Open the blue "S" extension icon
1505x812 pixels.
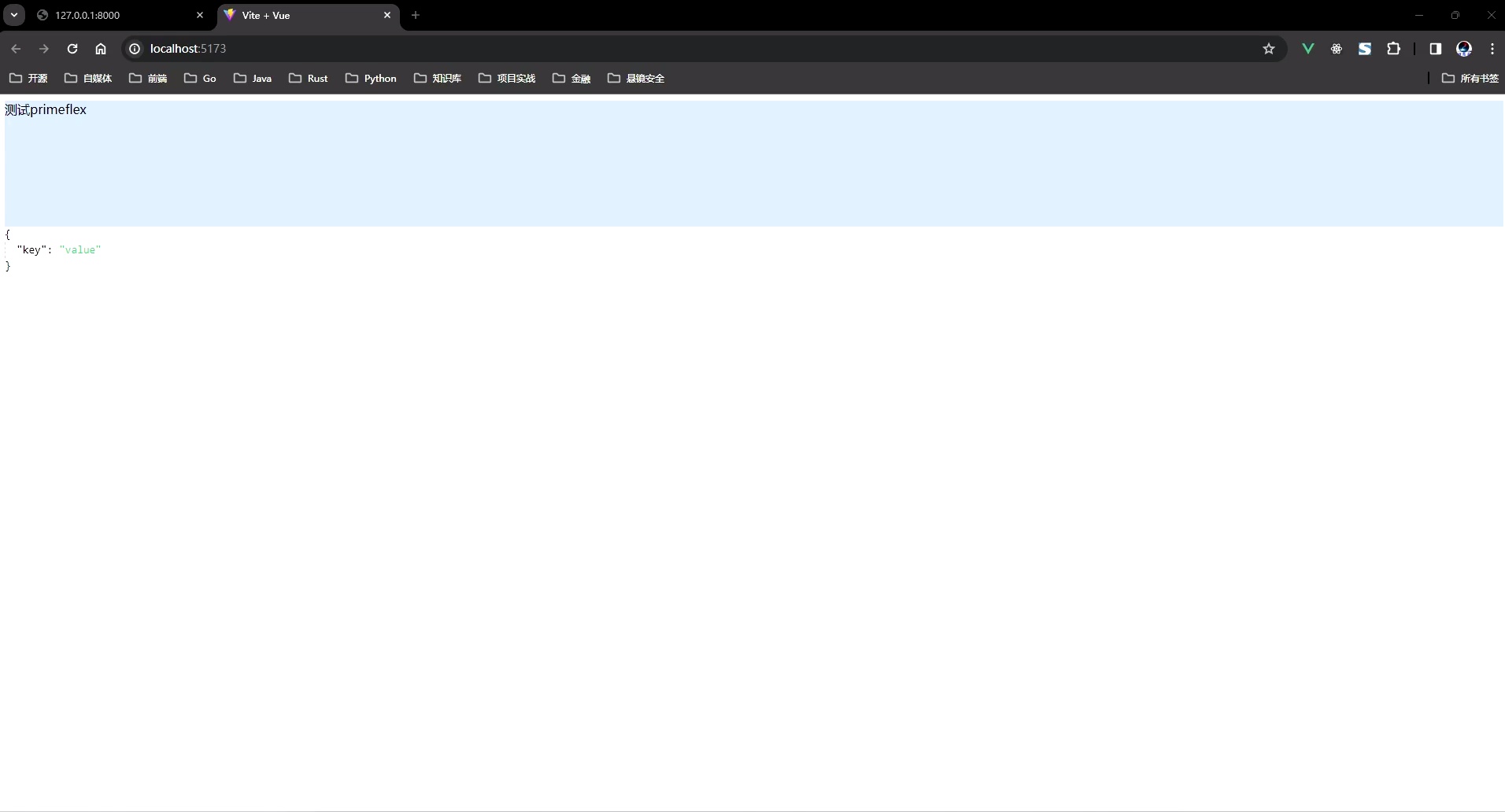1366,49
